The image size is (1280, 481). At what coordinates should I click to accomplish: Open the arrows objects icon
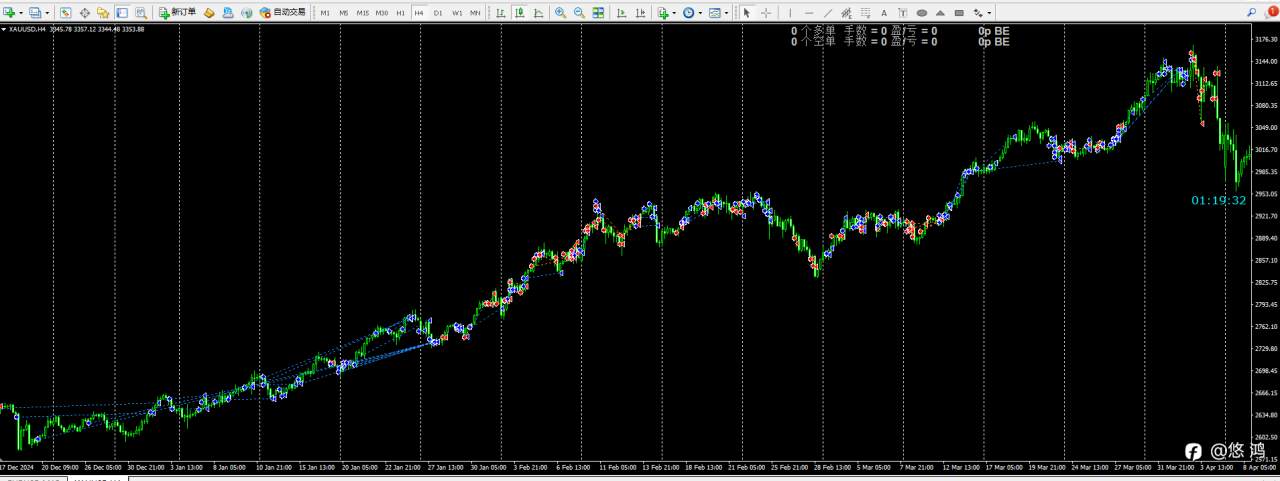978,12
